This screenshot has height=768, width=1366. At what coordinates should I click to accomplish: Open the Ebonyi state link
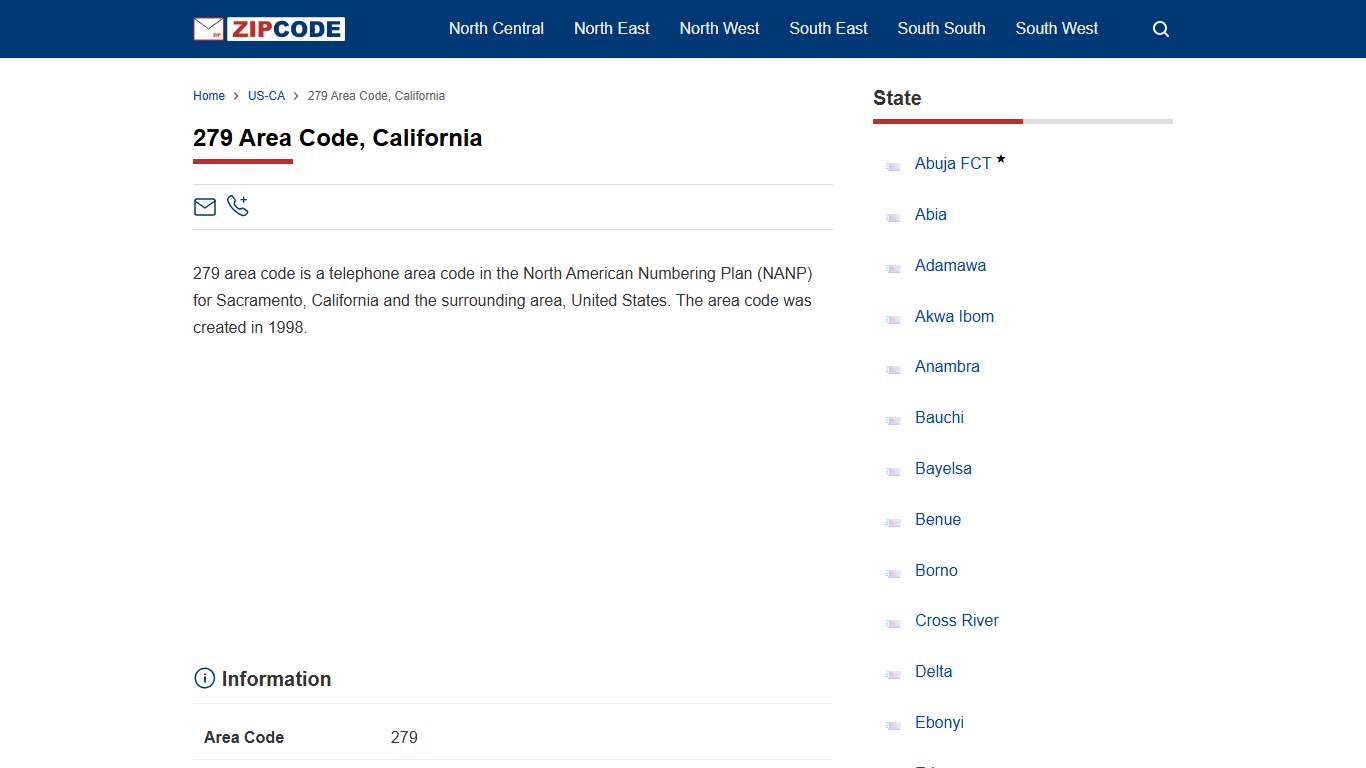[939, 722]
